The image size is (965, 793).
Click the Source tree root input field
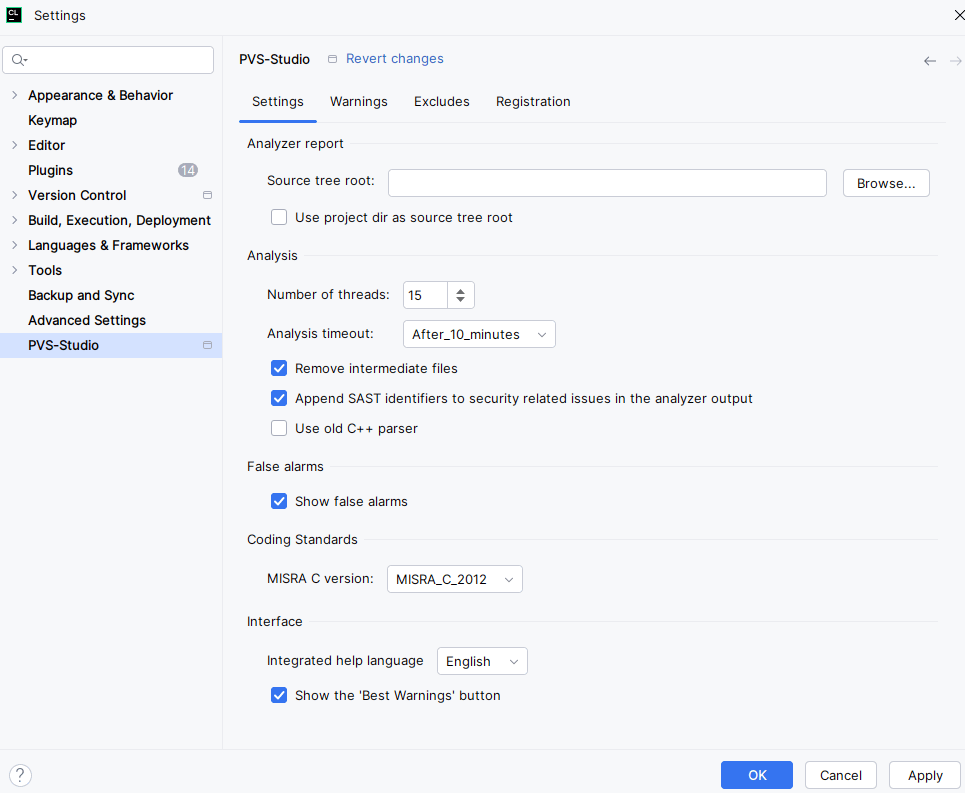[607, 183]
